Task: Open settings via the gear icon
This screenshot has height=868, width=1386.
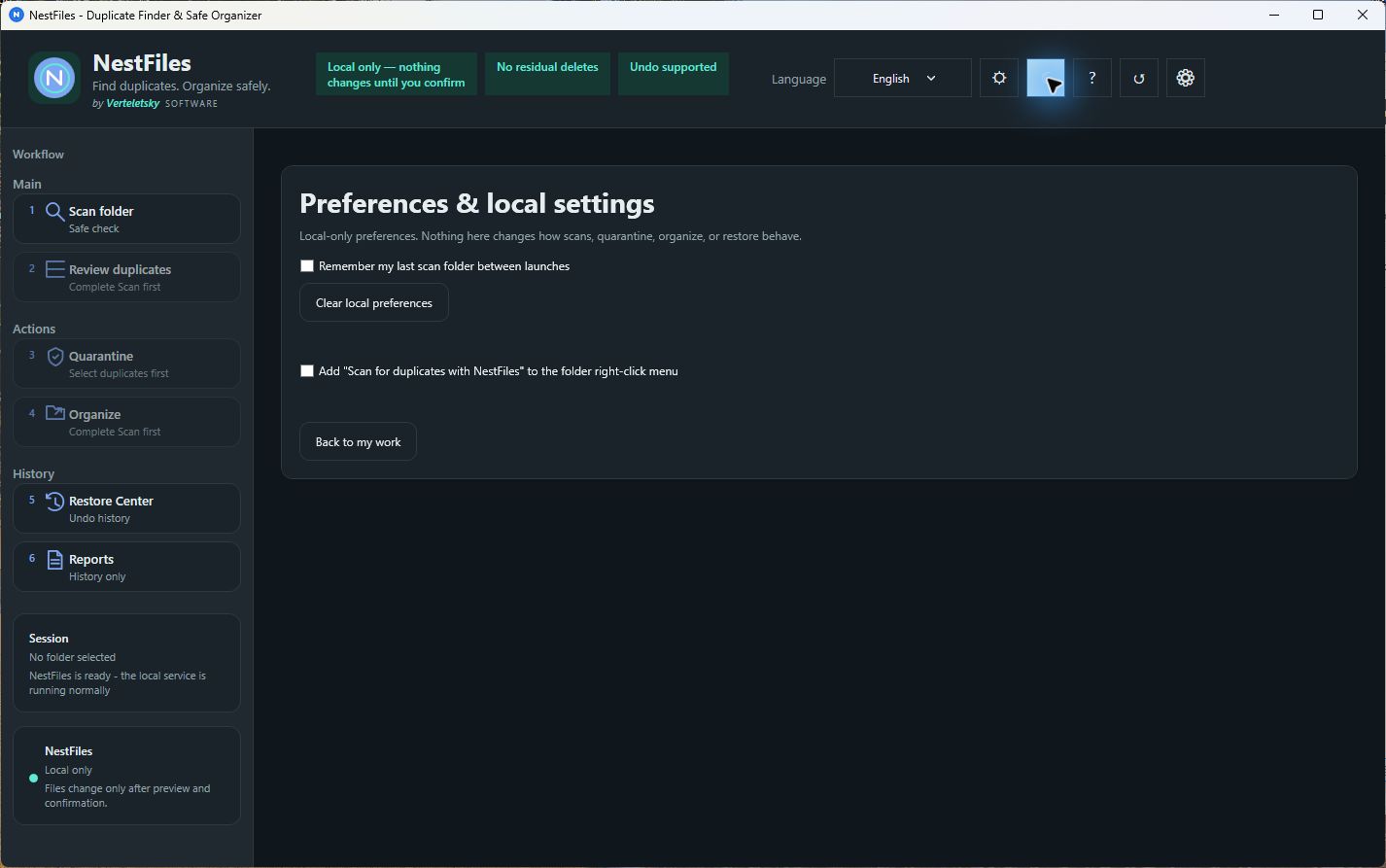Action: (1186, 78)
